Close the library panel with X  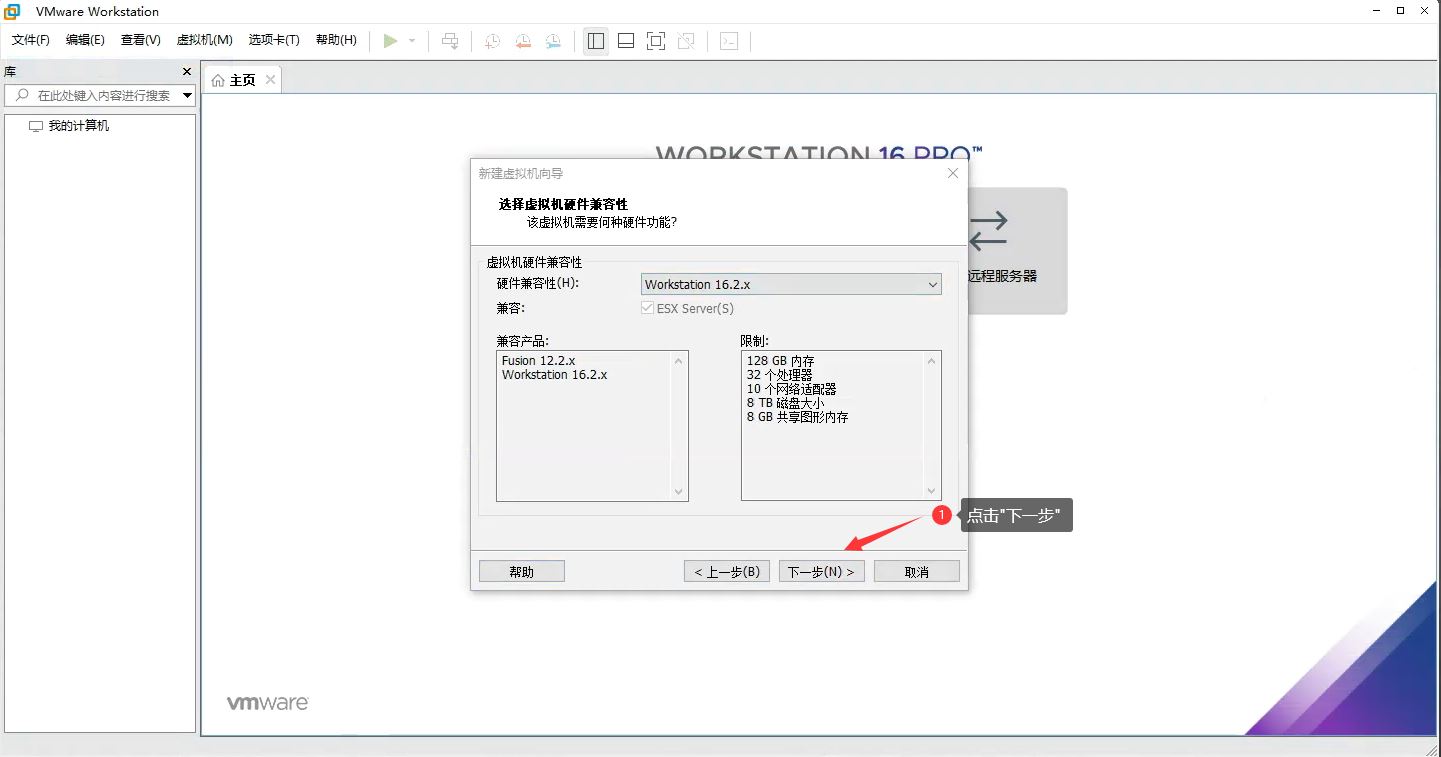pyautogui.click(x=186, y=72)
